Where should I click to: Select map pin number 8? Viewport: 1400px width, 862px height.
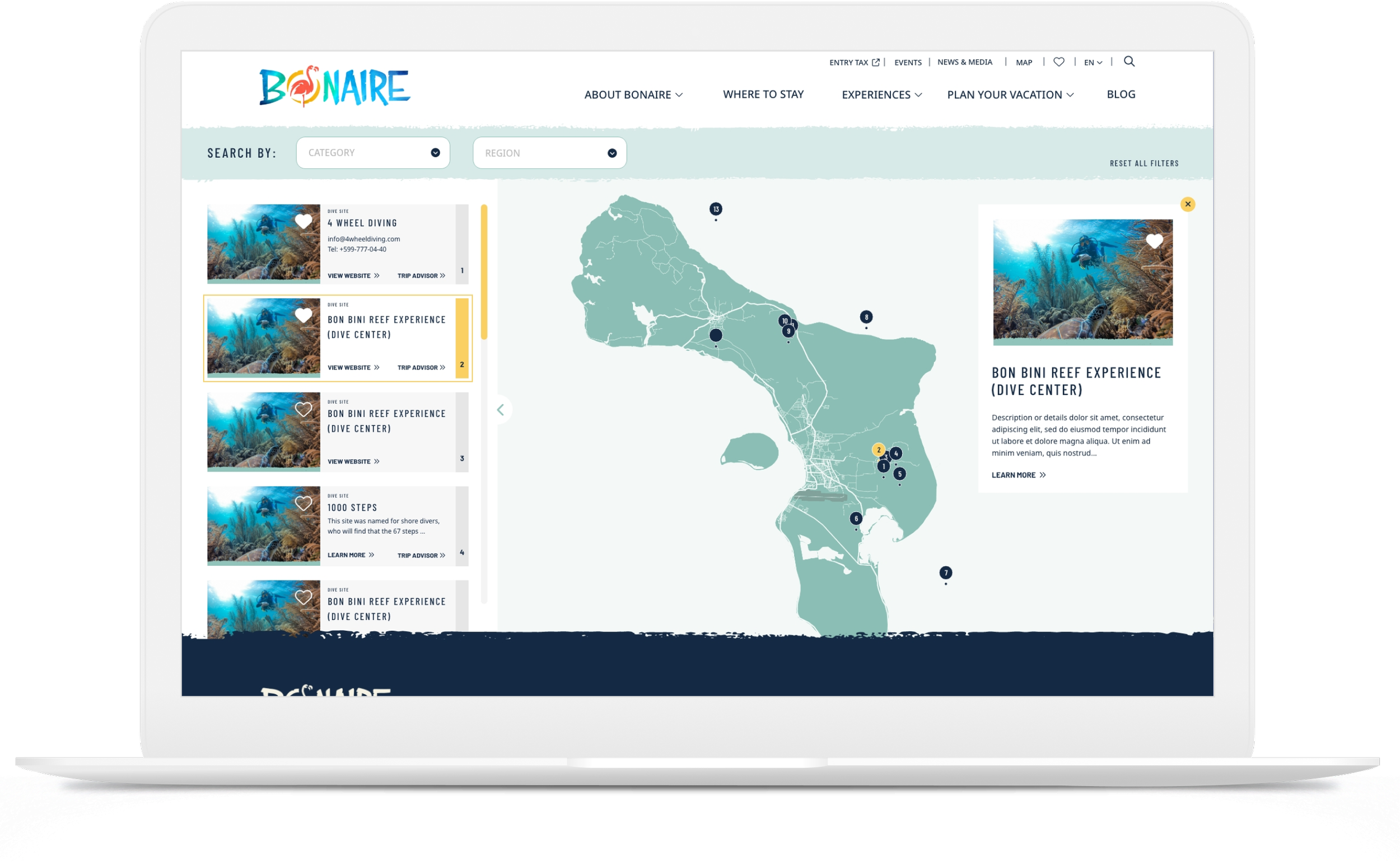(x=866, y=317)
